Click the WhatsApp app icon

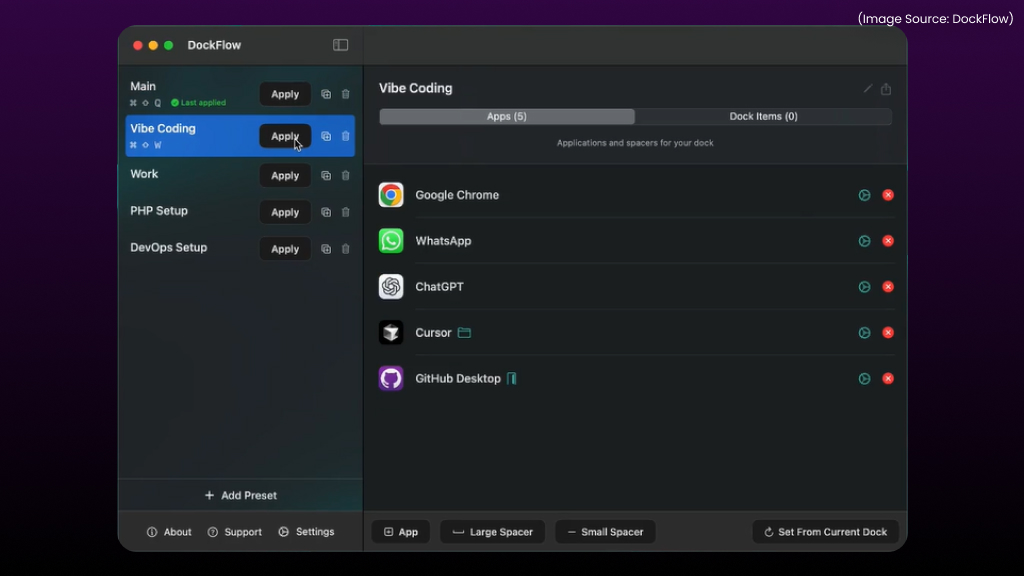coord(391,241)
